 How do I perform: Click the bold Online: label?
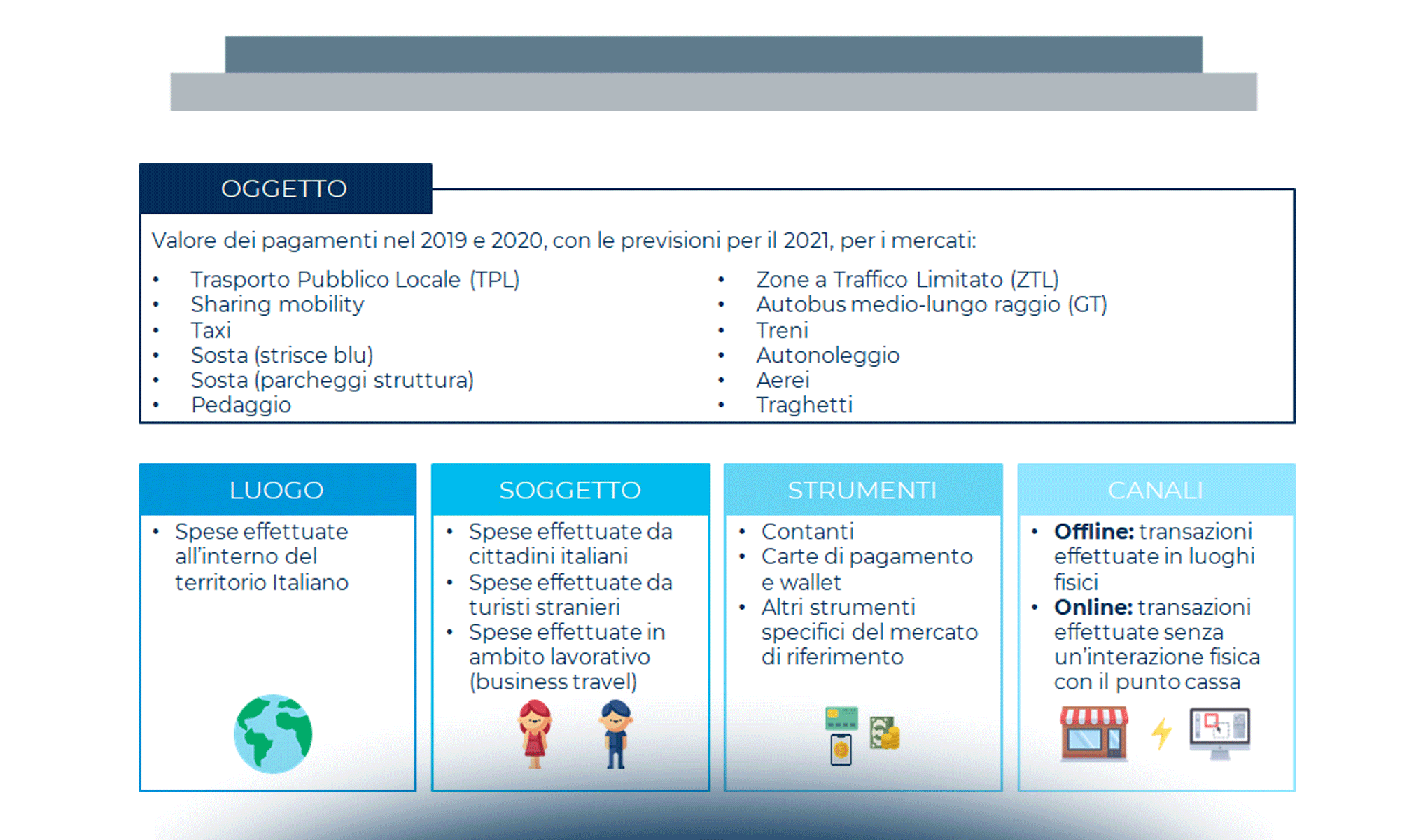(x=1092, y=607)
